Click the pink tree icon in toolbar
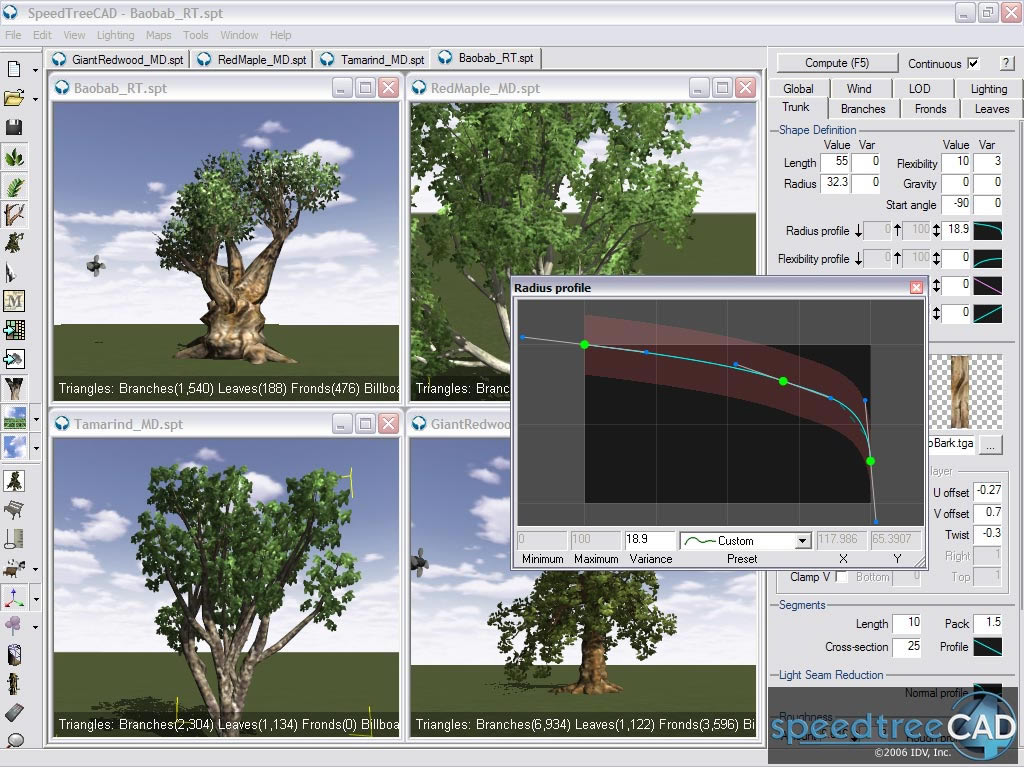 pos(14,626)
